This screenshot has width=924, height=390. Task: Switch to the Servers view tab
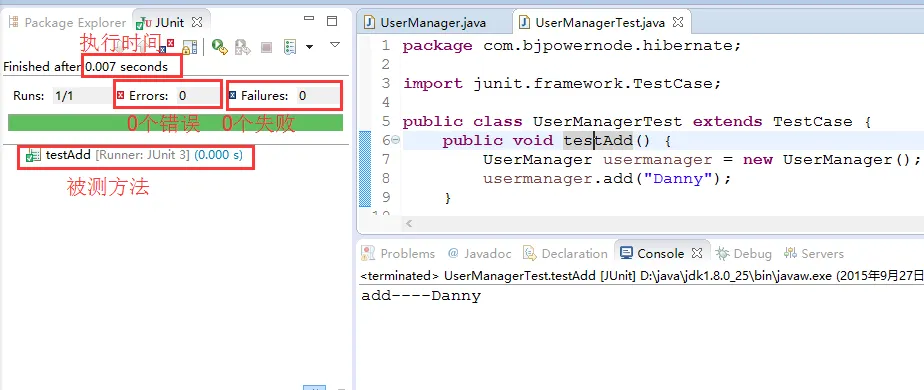click(x=814, y=253)
